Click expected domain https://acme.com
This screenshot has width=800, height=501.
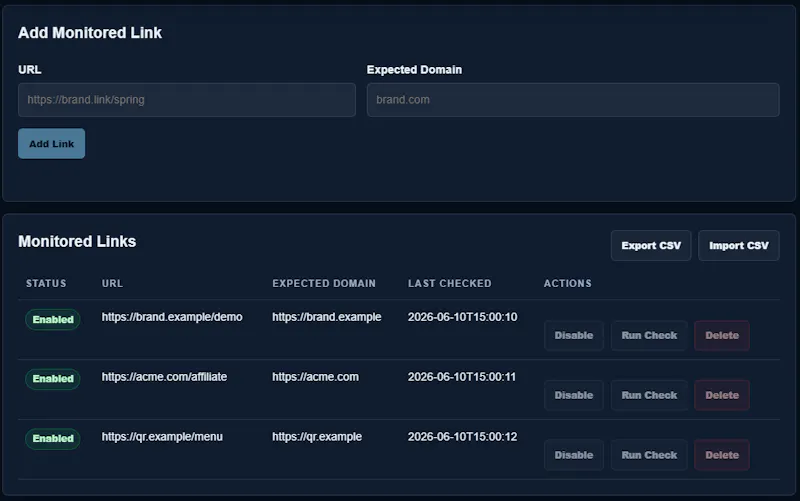click(315, 377)
